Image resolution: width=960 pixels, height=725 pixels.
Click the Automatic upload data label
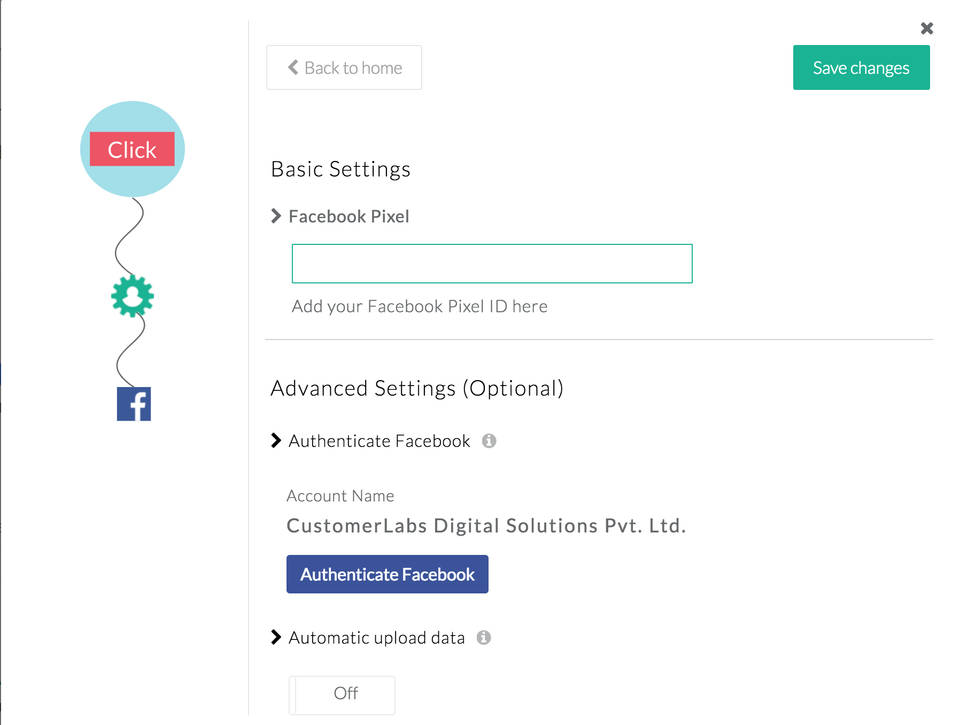pos(376,637)
